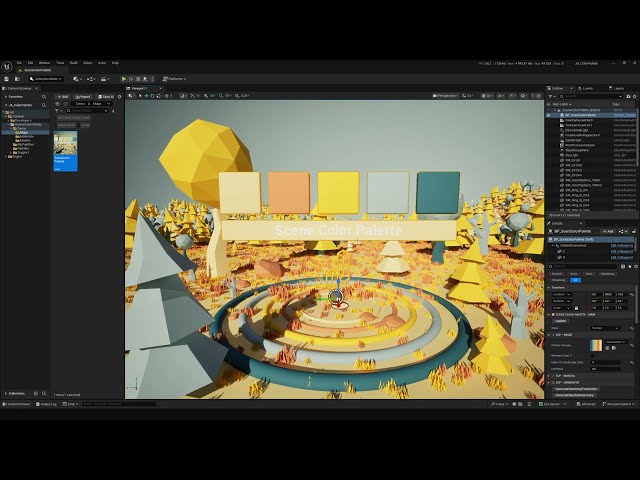The width and height of the screenshot is (640, 480).
Task: Click the green Play button
Action: pos(124,79)
